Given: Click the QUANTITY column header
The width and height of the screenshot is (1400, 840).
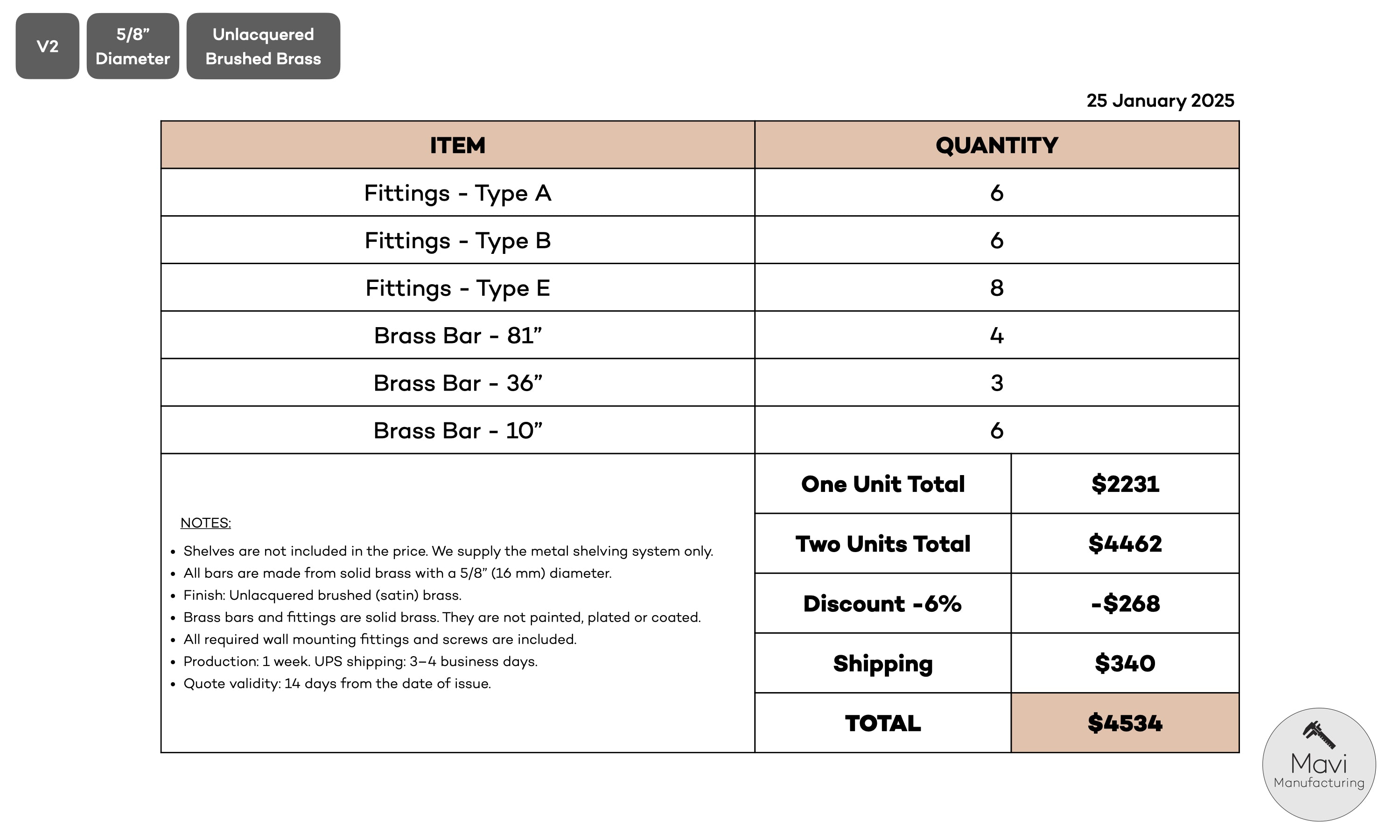Looking at the screenshot, I should click(996, 146).
